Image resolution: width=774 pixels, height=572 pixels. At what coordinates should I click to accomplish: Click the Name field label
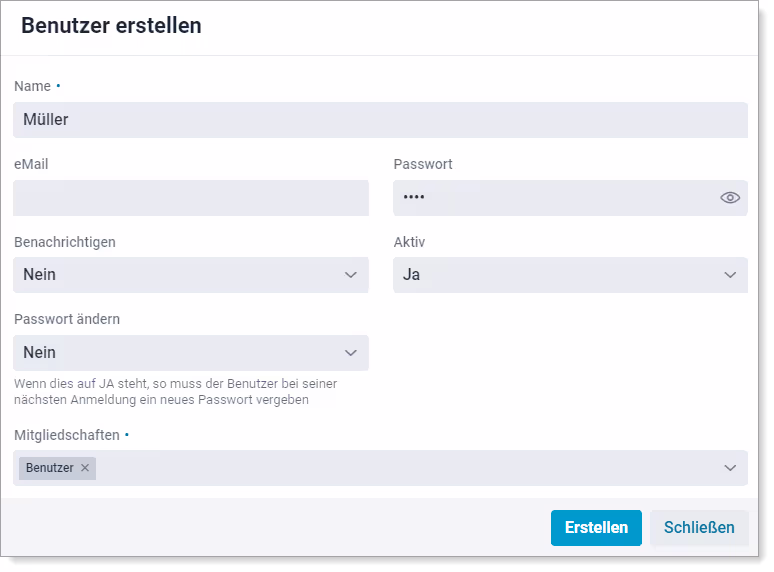pos(32,86)
